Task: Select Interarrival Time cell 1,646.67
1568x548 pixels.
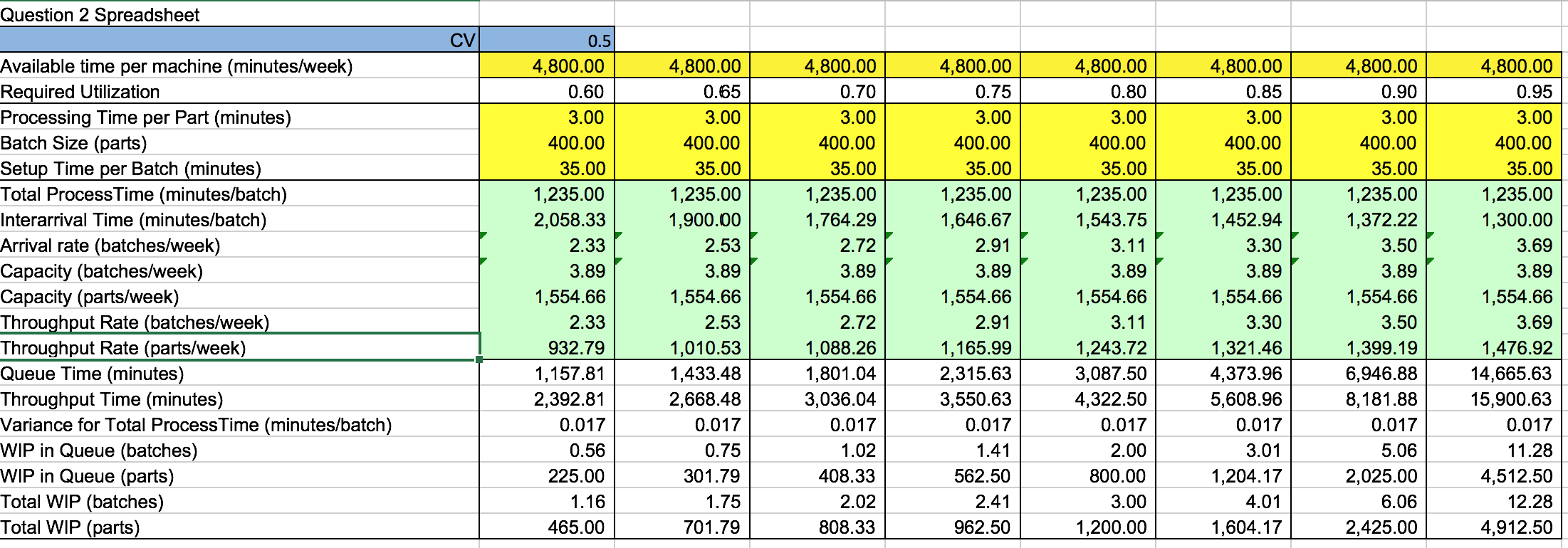Action: 953,219
